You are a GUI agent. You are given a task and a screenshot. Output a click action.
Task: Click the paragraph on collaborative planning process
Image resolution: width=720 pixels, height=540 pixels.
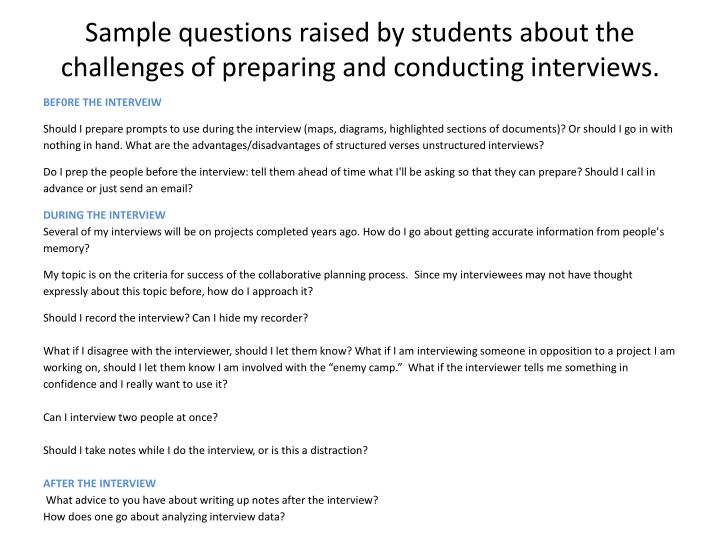(338, 283)
